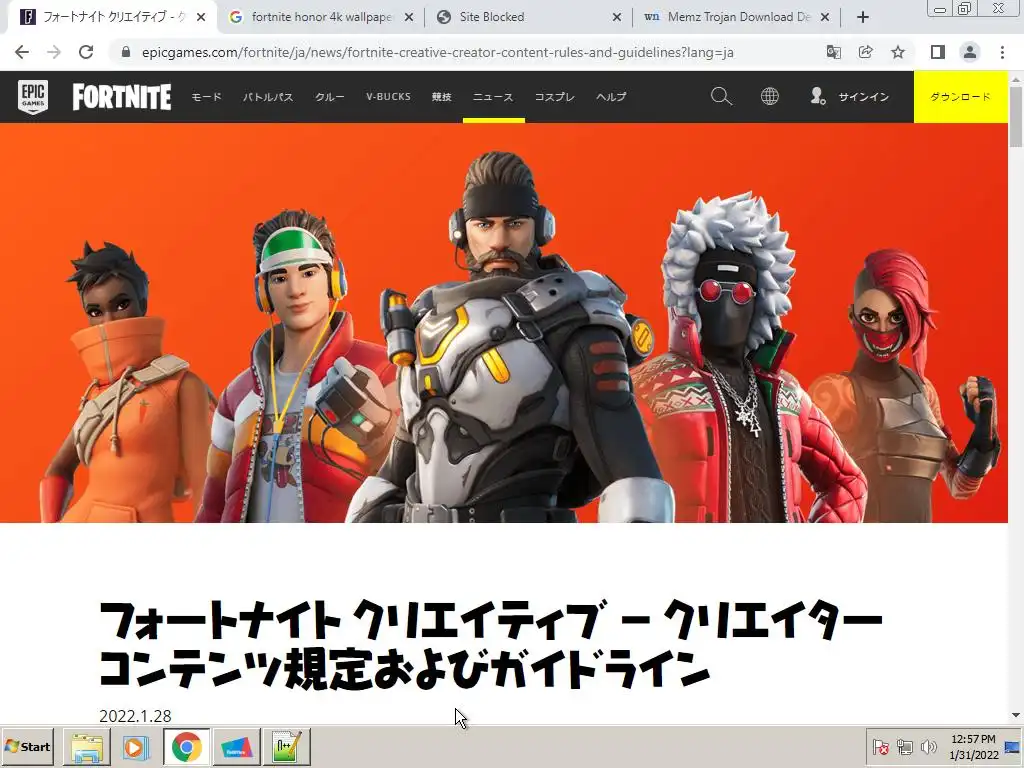Open the 競技 menu item
This screenshot has height=768, width=1024.
441,97
